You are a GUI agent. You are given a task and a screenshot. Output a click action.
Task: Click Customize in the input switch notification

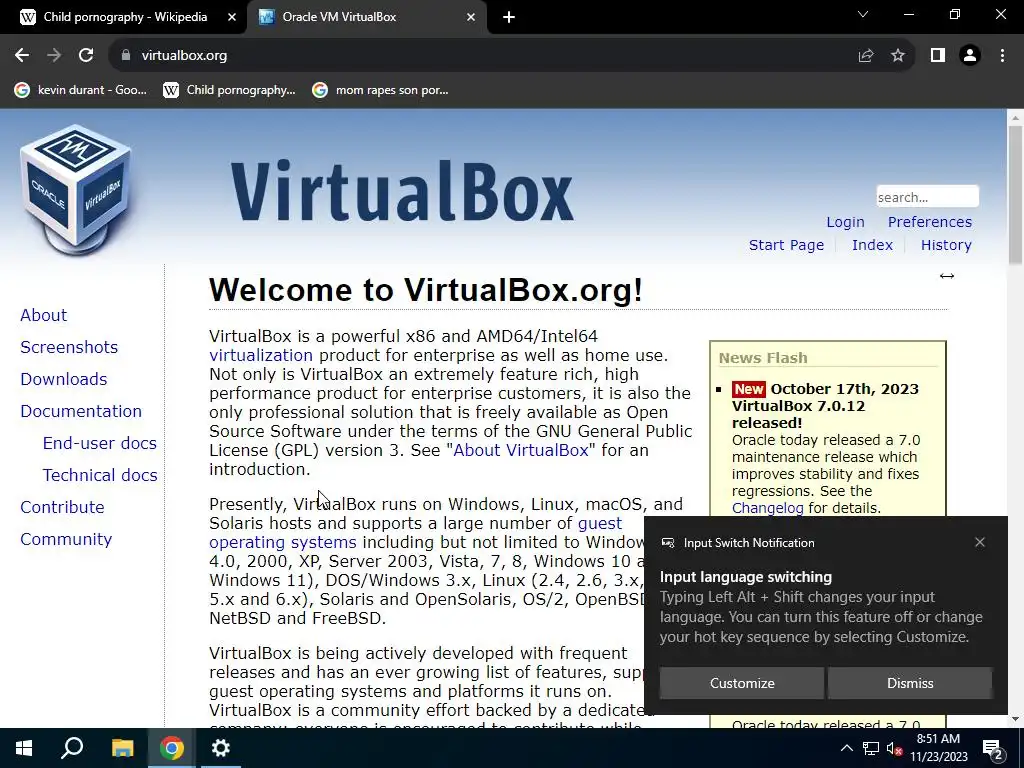pyautogui.click(x=742, y=683)
